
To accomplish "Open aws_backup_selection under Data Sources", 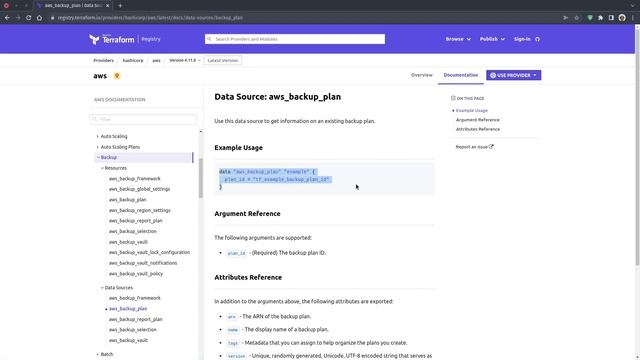I will tap(133, 330).
